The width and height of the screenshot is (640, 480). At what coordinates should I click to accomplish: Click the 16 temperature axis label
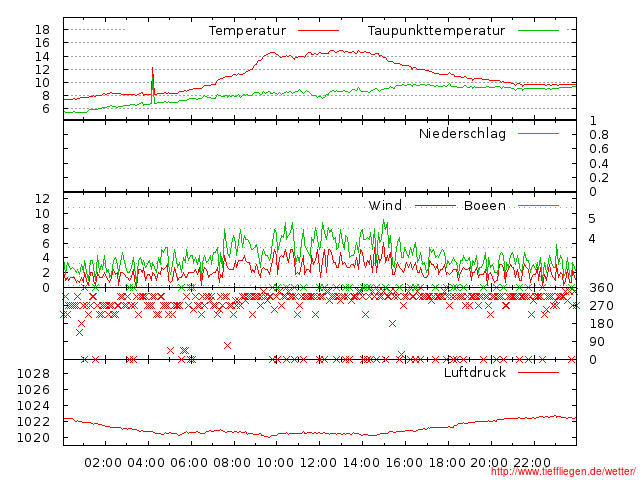(42, 42)
